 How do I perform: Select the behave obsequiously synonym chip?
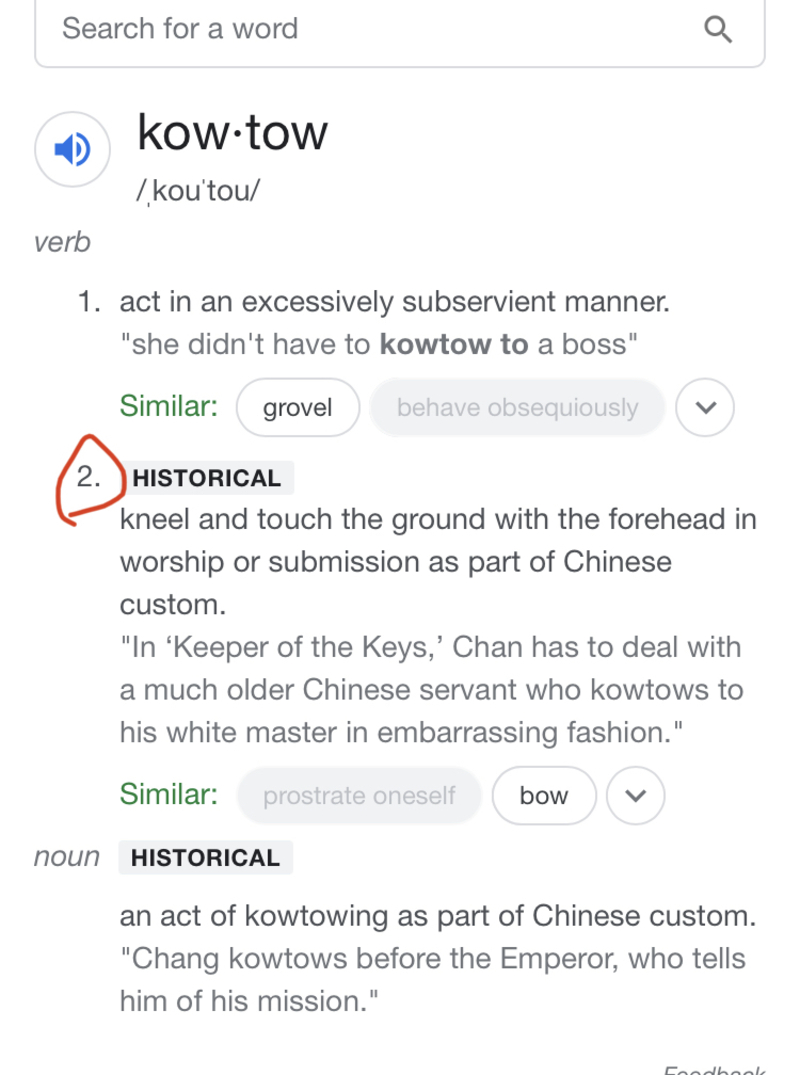coord(518,407)
